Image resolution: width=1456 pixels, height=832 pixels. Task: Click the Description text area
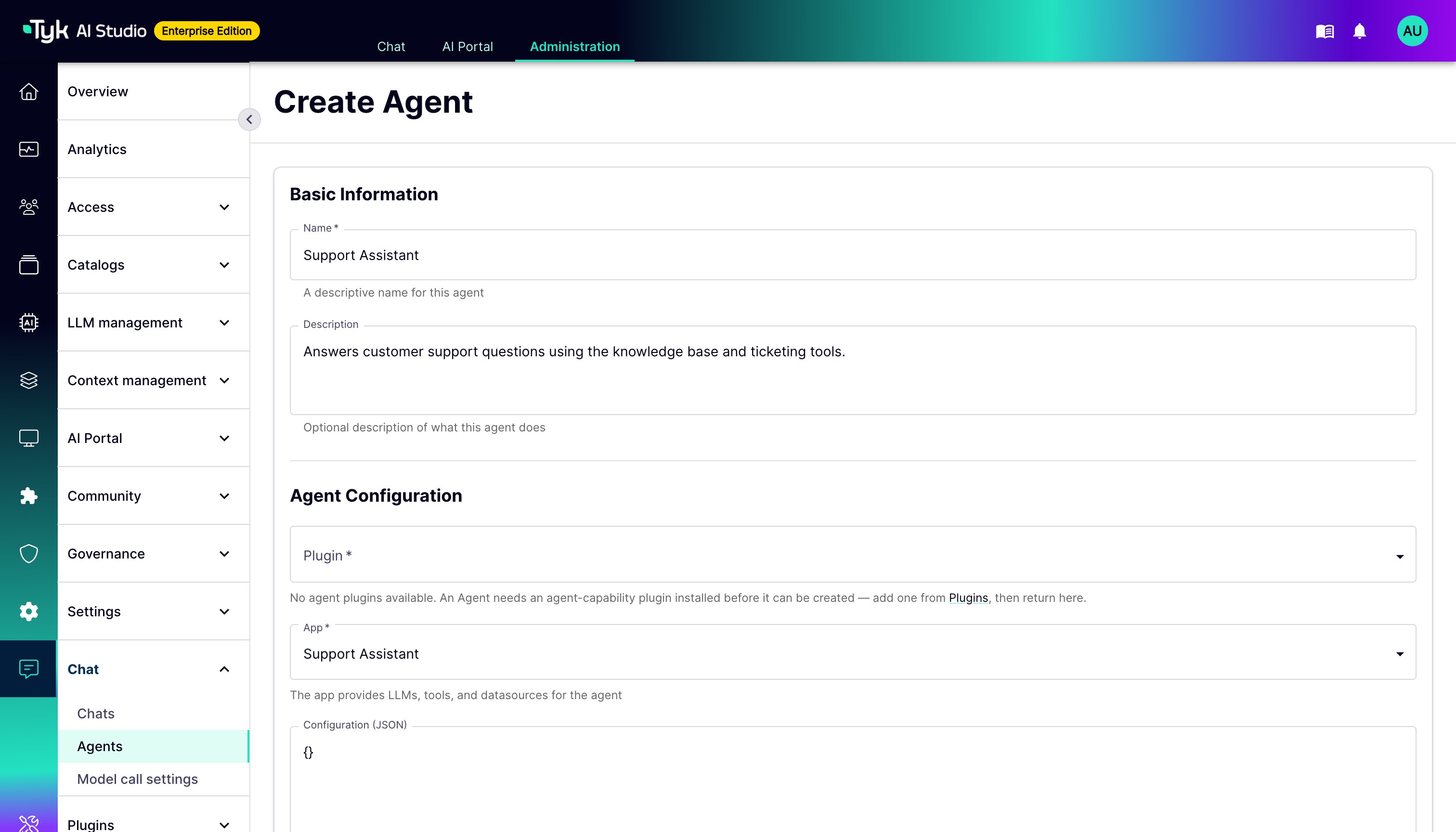tap(853, 370)
